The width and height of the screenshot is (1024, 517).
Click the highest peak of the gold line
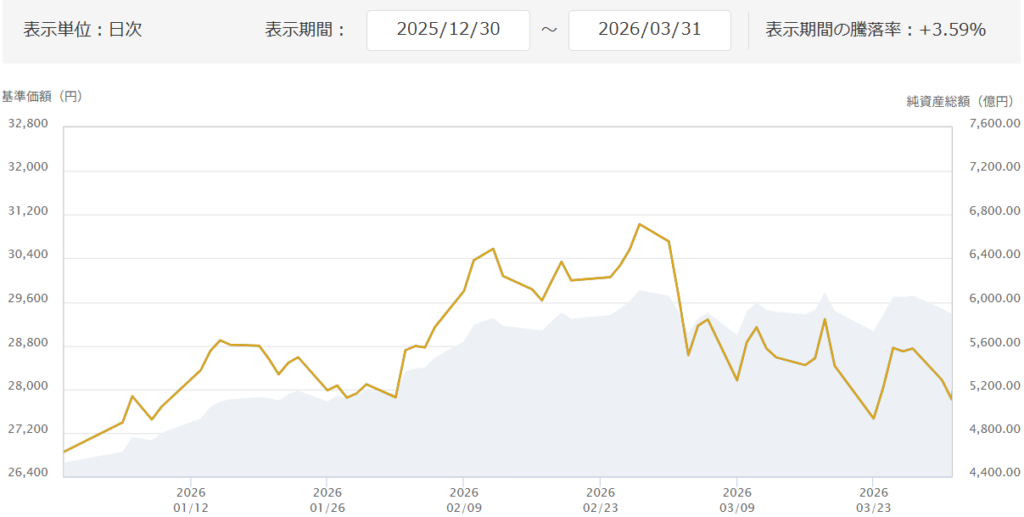click(x=640, y=224)
